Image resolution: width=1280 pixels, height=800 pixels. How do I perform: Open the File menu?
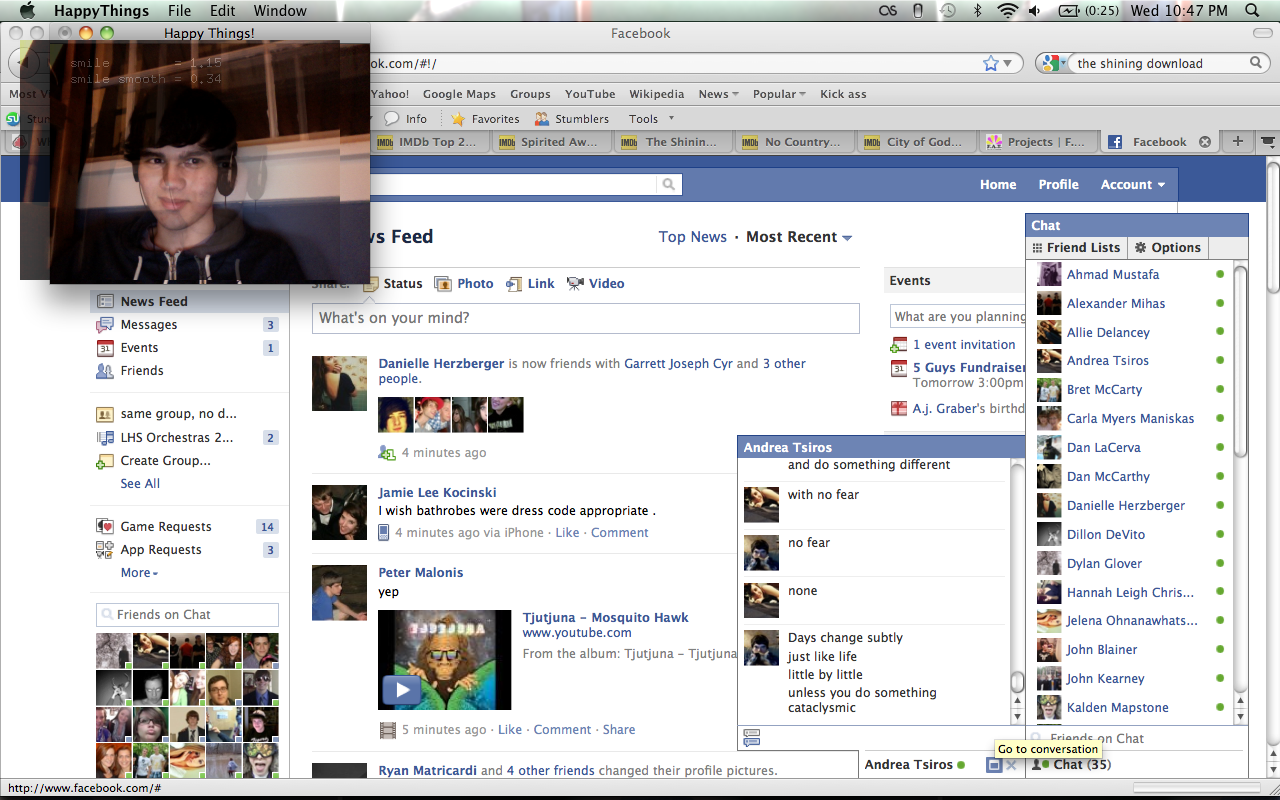pos(180,11)
